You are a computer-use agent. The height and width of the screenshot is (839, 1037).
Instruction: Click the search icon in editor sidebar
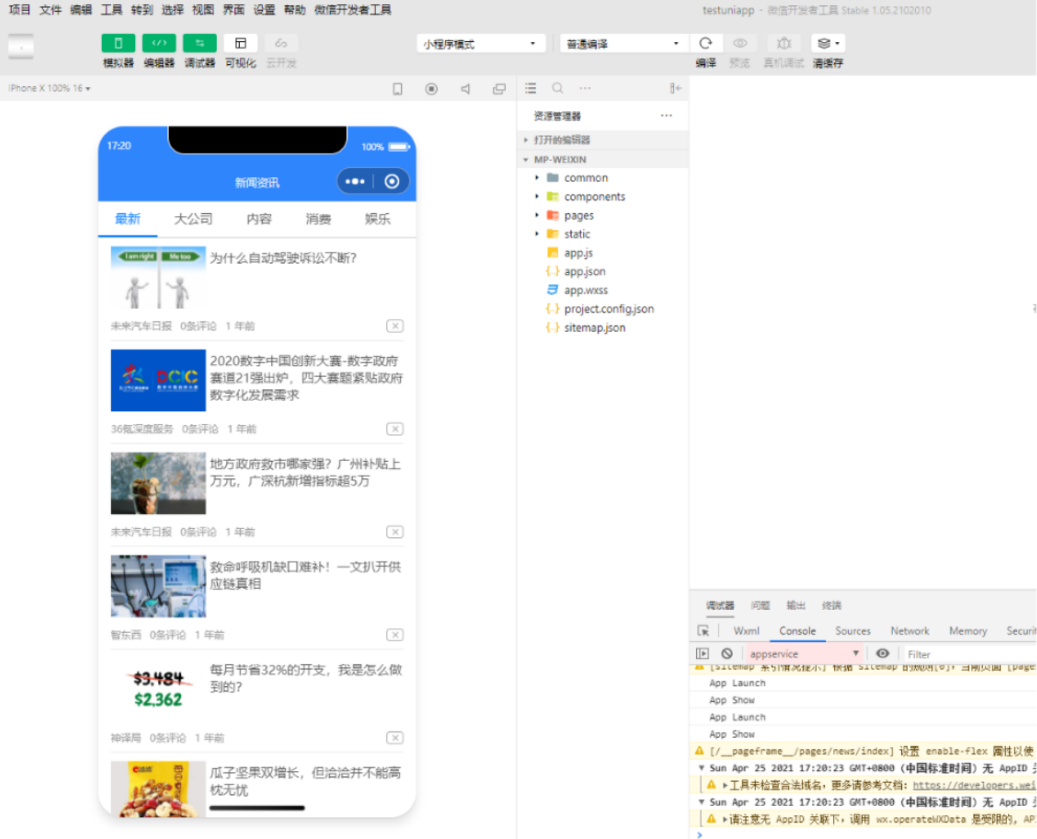coord(558,88)
